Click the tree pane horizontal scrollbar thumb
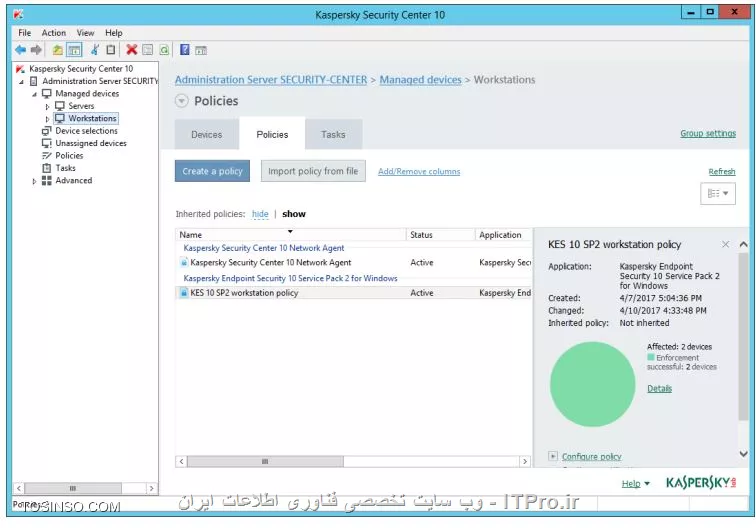Image resolution: width=756 pixels, height=528 pixels. [73, 488]
